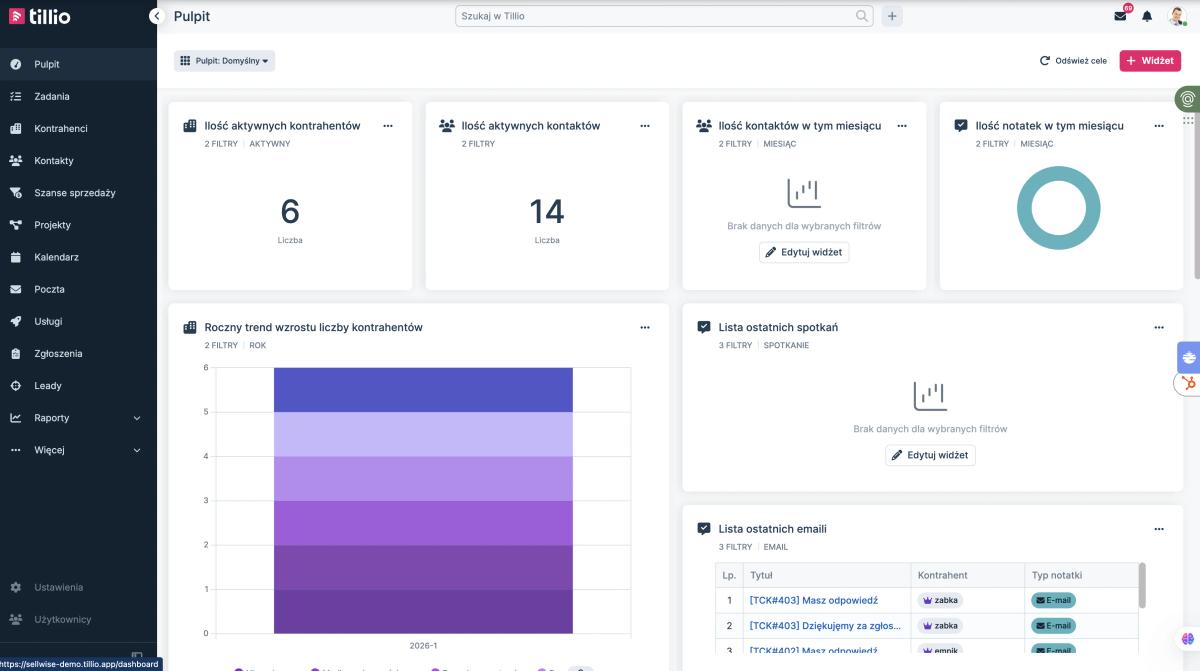Click the round colorful icon in the bottom-right corner

pyautogui.click(x=1187, y=637)
